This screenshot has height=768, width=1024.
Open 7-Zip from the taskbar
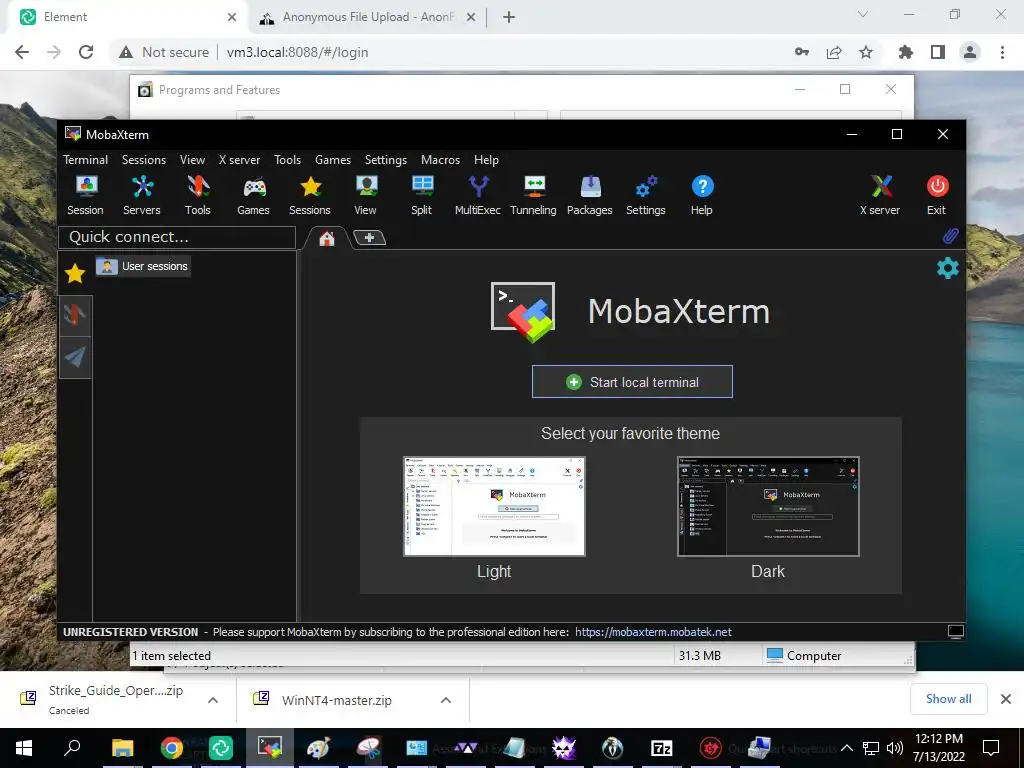tap(662, 748)
